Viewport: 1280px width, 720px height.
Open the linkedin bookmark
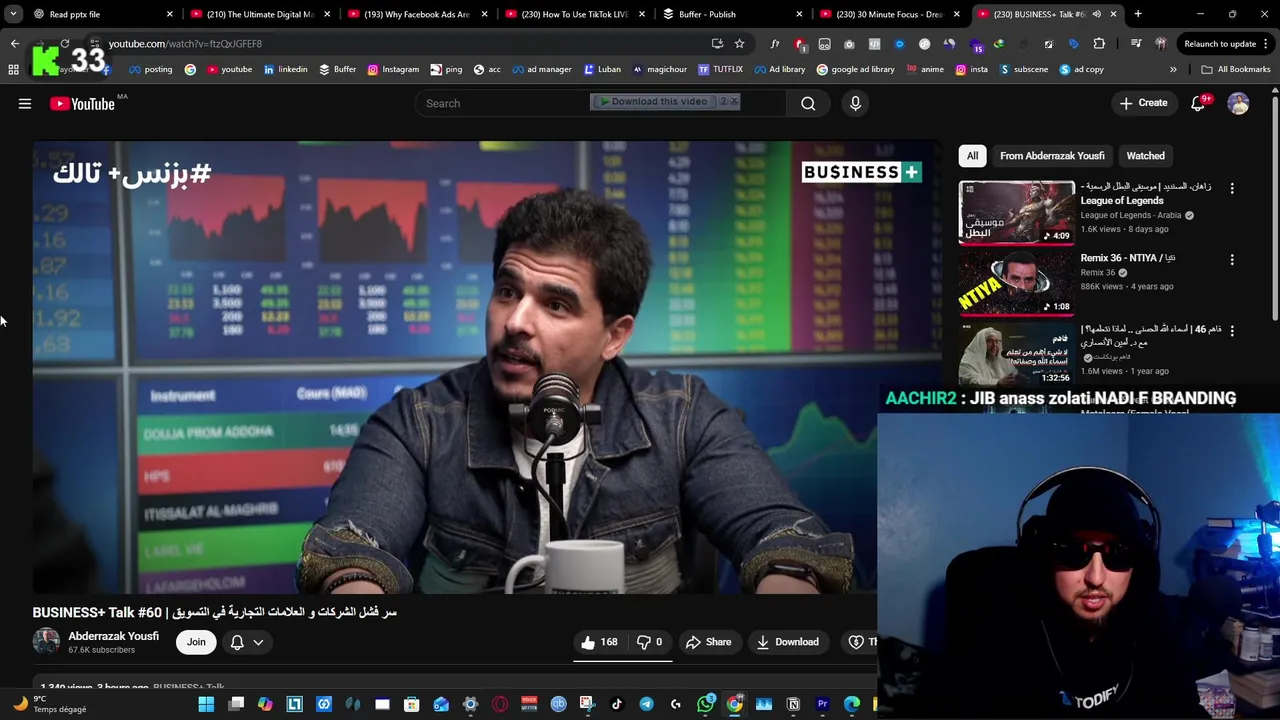pos(285,69)
